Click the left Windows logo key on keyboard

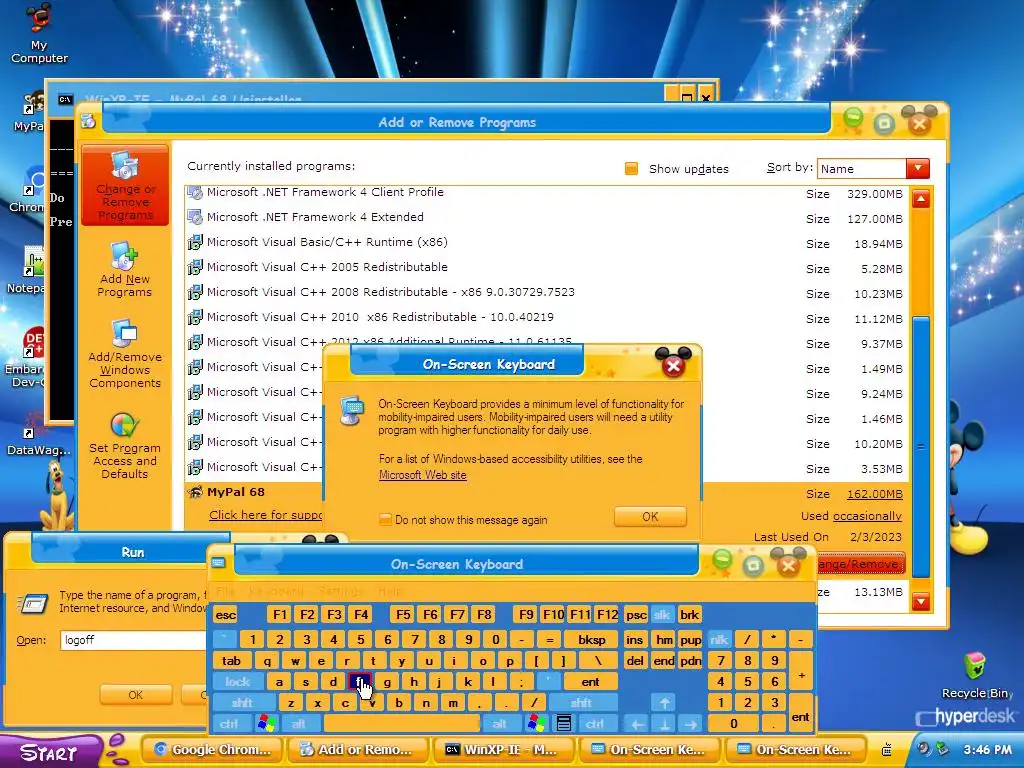pos(267,723)
